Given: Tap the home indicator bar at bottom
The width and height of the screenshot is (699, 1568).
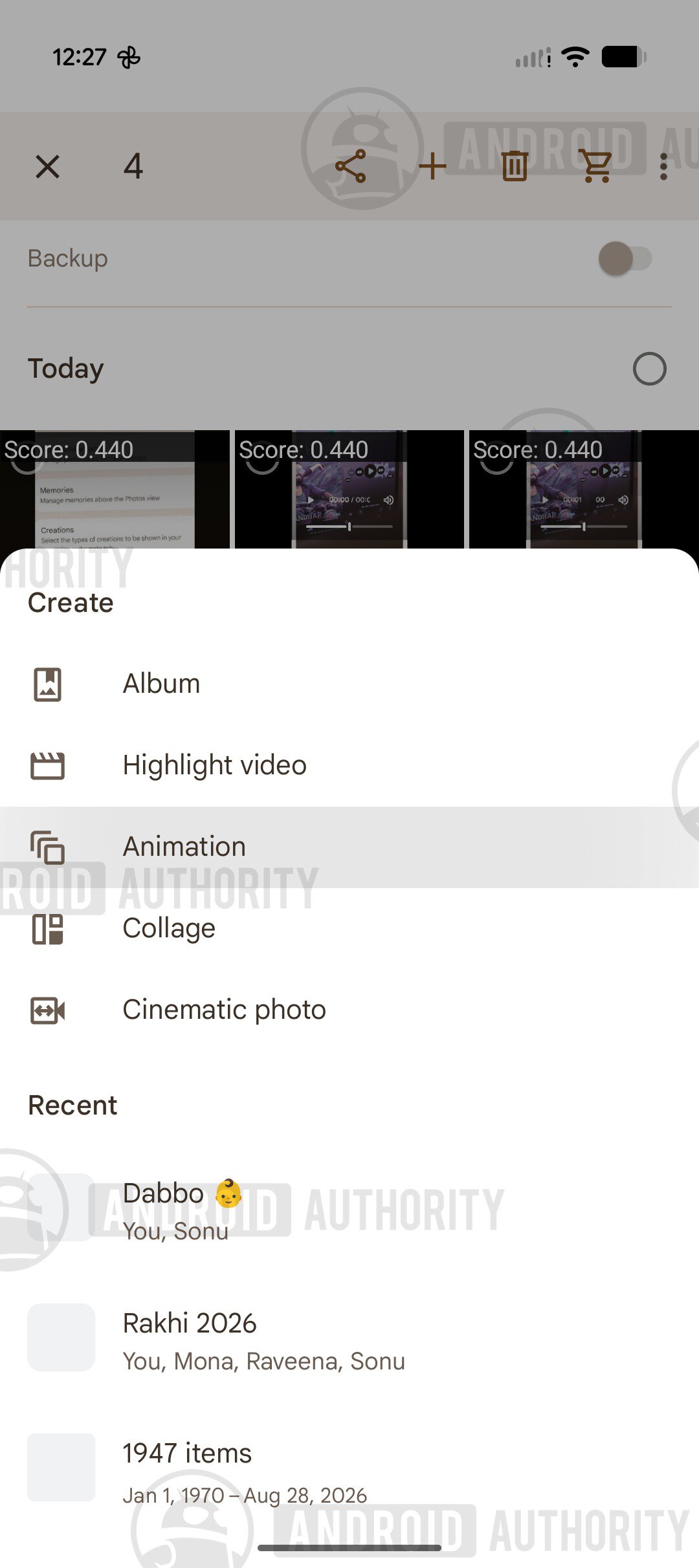Looking at the screenshot, I should tap(349, 1548).
